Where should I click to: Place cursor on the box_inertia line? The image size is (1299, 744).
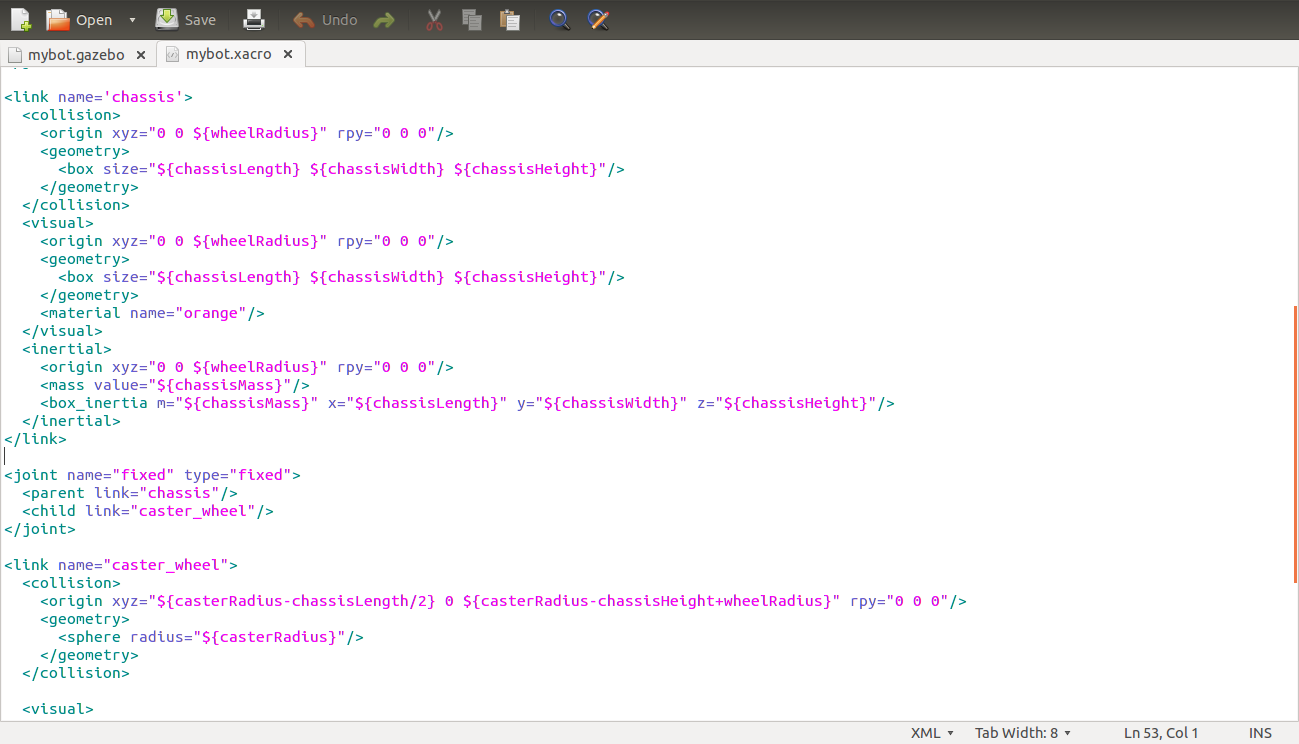467,403
